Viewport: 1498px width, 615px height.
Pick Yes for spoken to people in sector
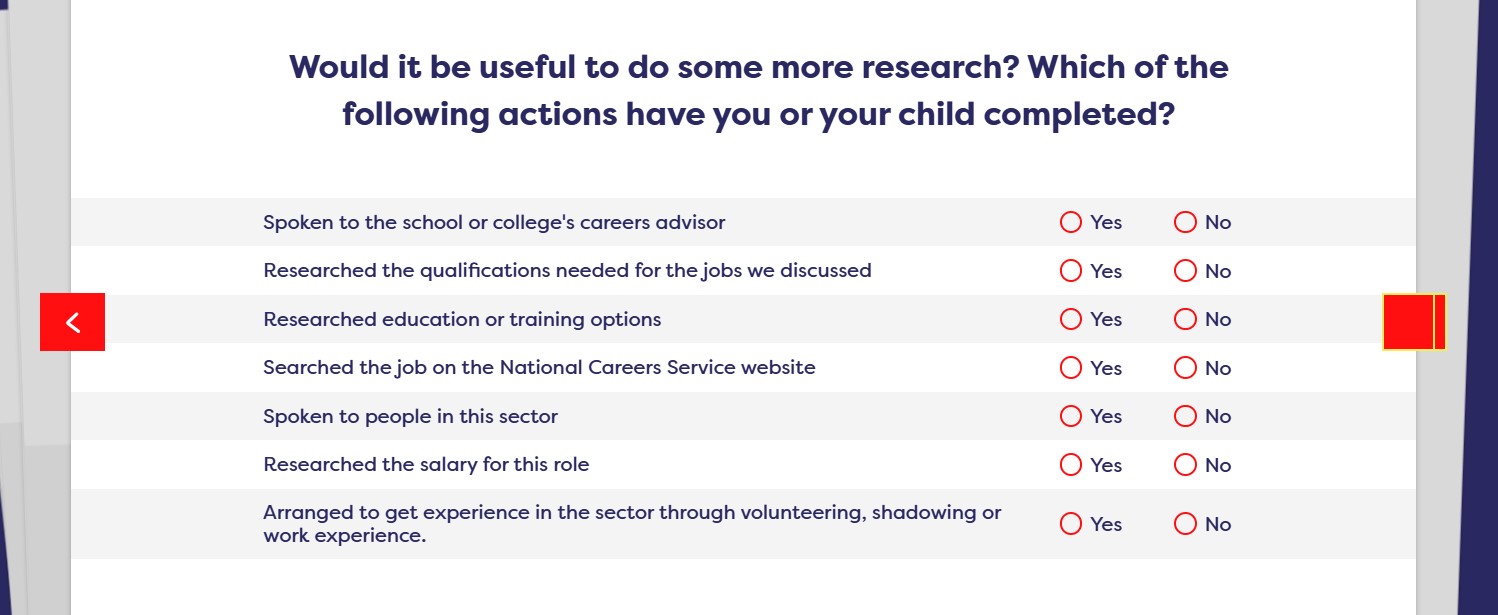(x=1071, y=416)
